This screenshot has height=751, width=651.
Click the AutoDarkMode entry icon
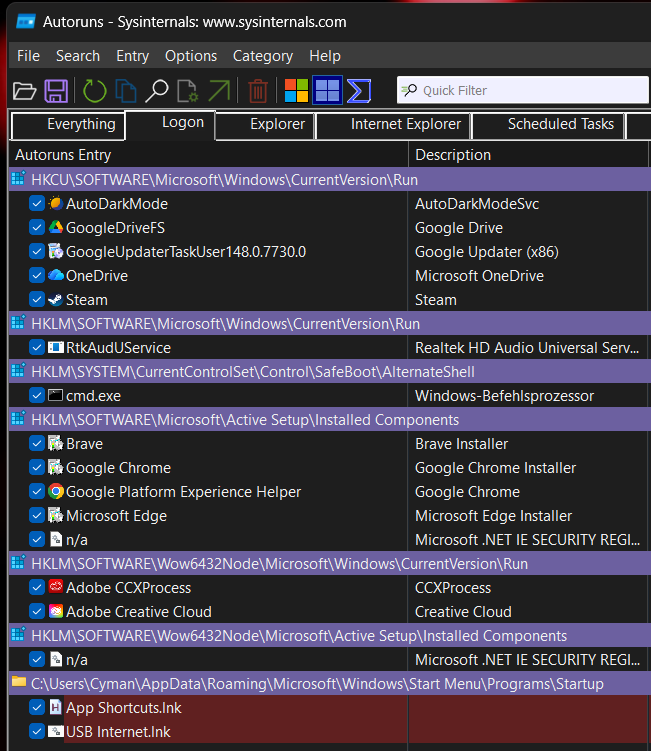56,204
